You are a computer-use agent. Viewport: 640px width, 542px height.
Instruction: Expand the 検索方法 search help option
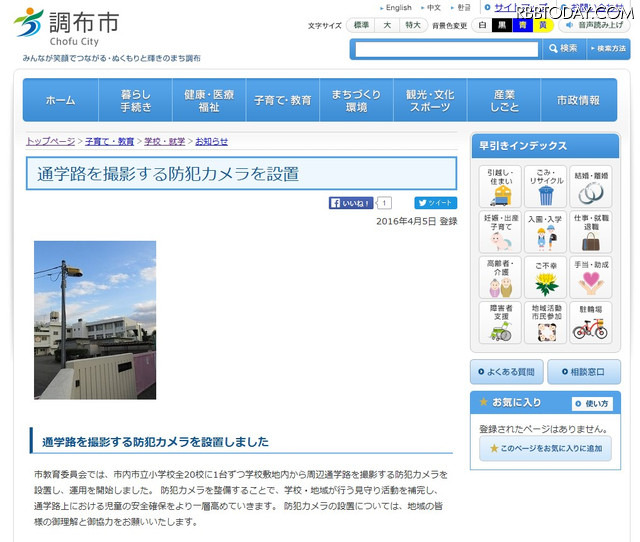609,48
